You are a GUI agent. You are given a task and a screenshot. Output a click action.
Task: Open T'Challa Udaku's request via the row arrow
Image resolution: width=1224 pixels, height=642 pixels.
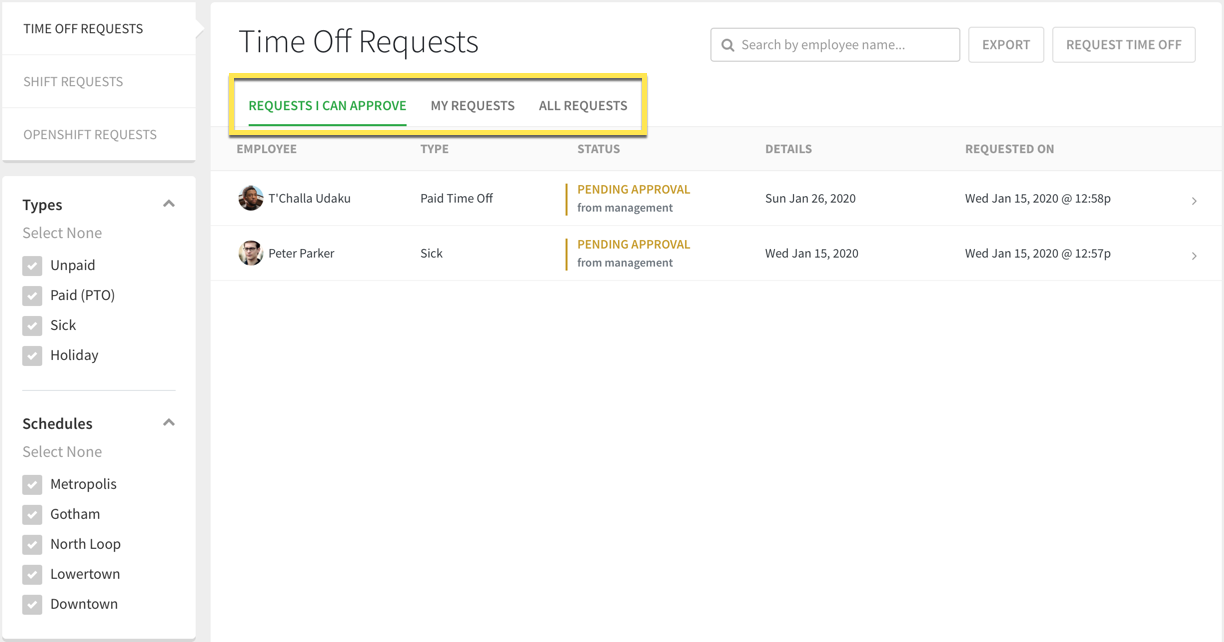tap(1193, 200)
